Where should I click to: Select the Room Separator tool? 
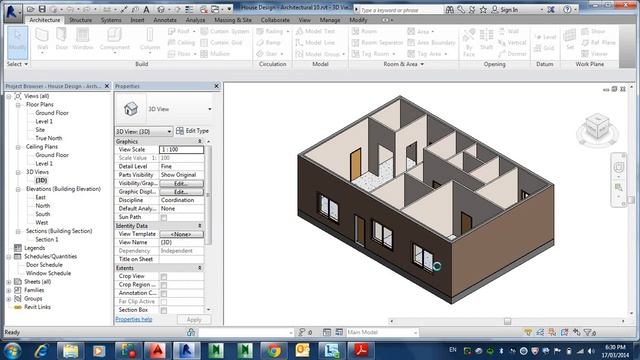click(378, 42)
